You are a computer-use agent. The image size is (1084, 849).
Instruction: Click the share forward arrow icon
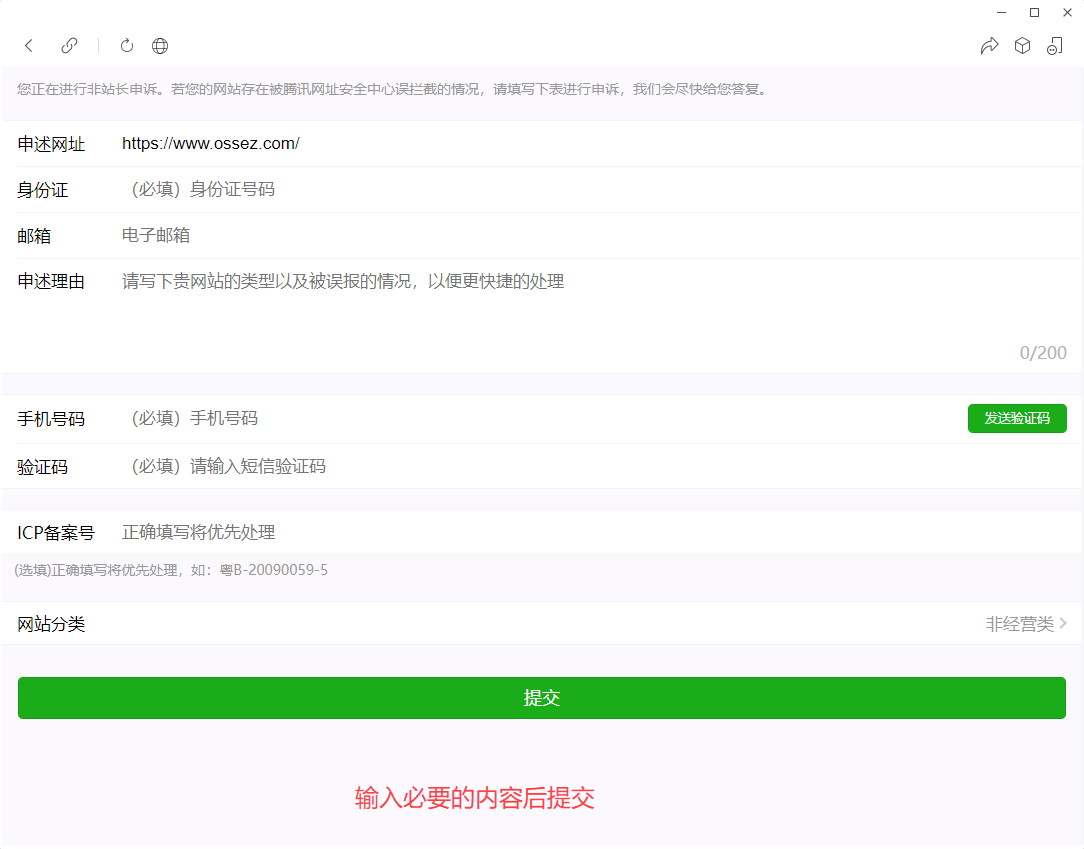click(989, 45)
